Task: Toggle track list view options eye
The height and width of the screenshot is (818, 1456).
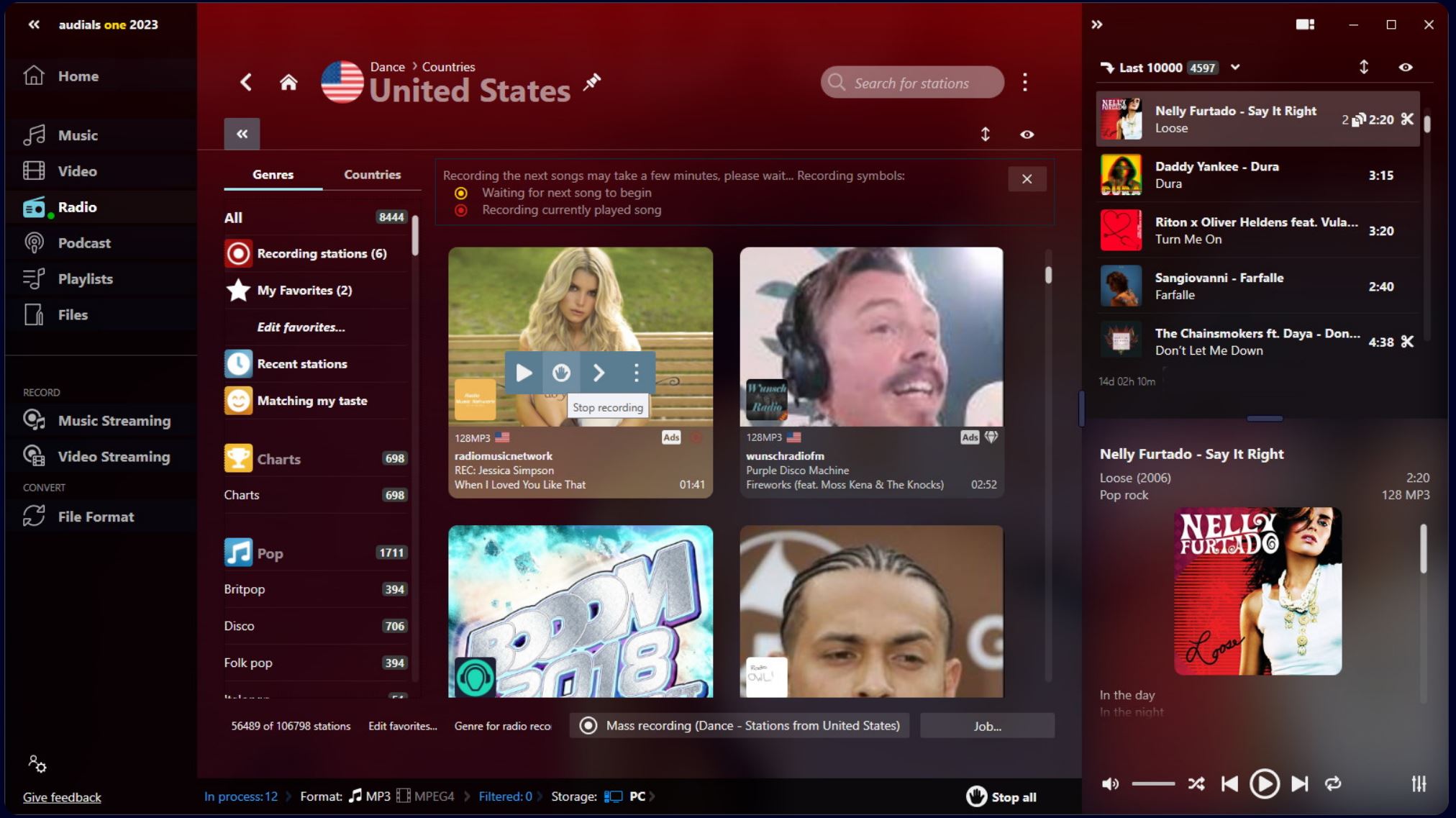Action: point(1405,67)
